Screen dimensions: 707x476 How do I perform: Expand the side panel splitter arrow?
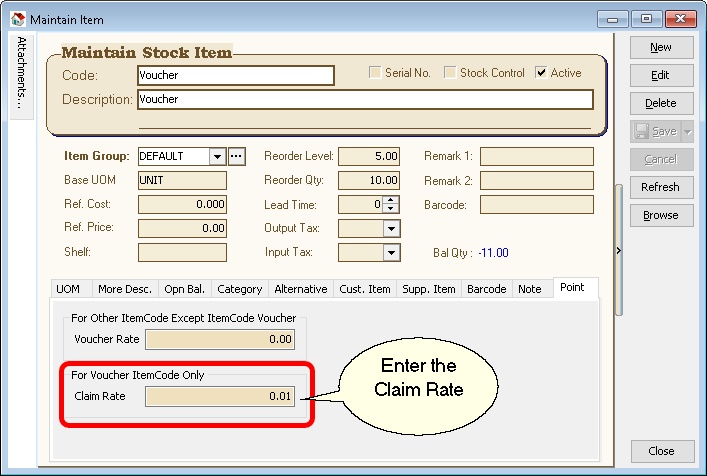[x=618, y=252]
